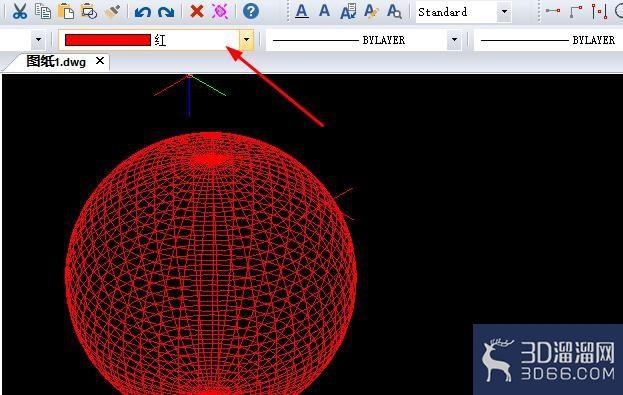Click the Copy icon
The height and width of the screenshot is (395, 623).
click(43, 11)
